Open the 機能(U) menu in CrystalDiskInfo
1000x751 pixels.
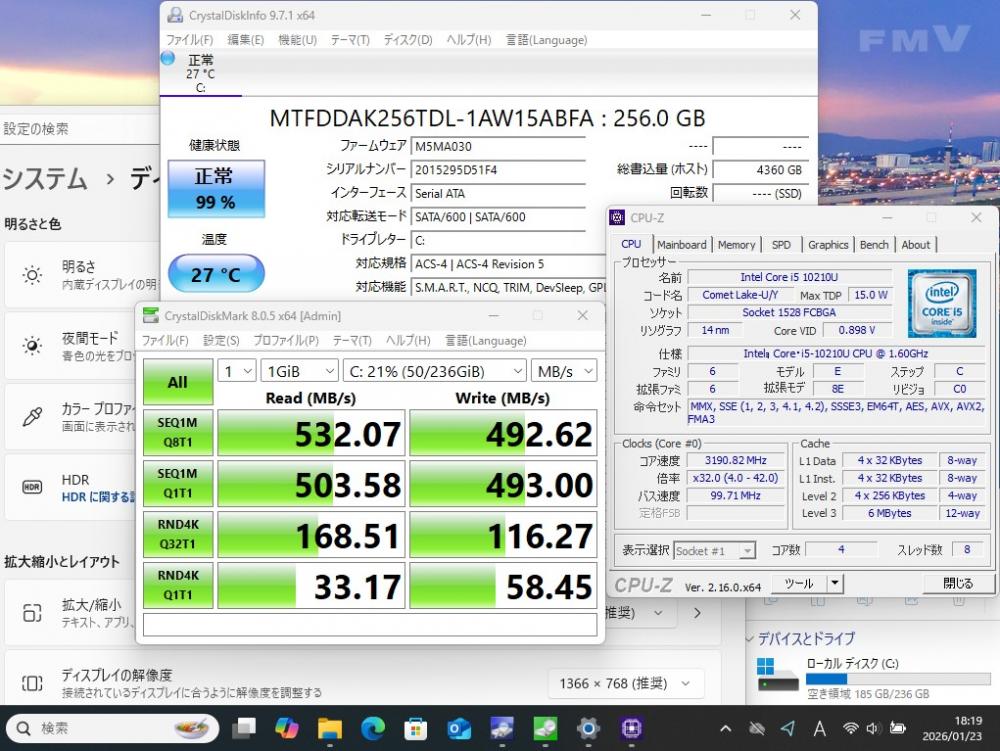297,40
